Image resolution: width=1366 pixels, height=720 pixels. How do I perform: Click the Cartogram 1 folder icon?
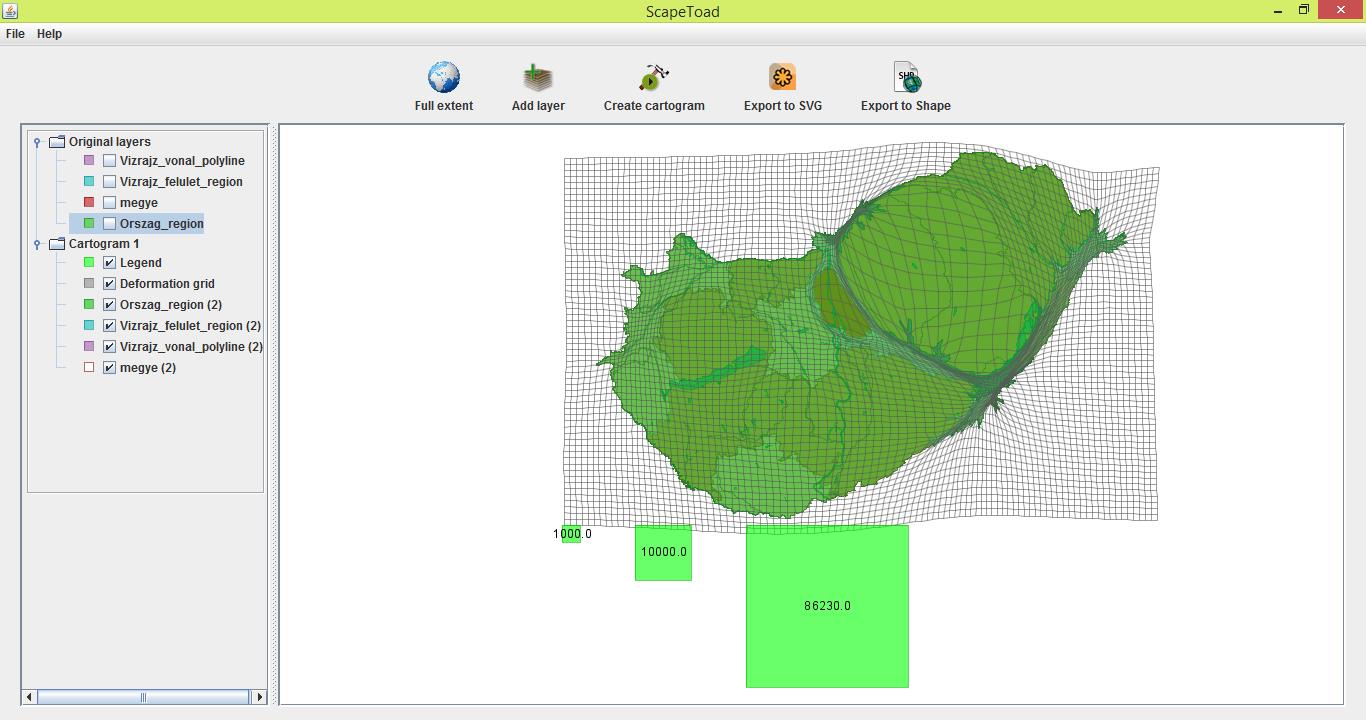(x=57, y=244)
